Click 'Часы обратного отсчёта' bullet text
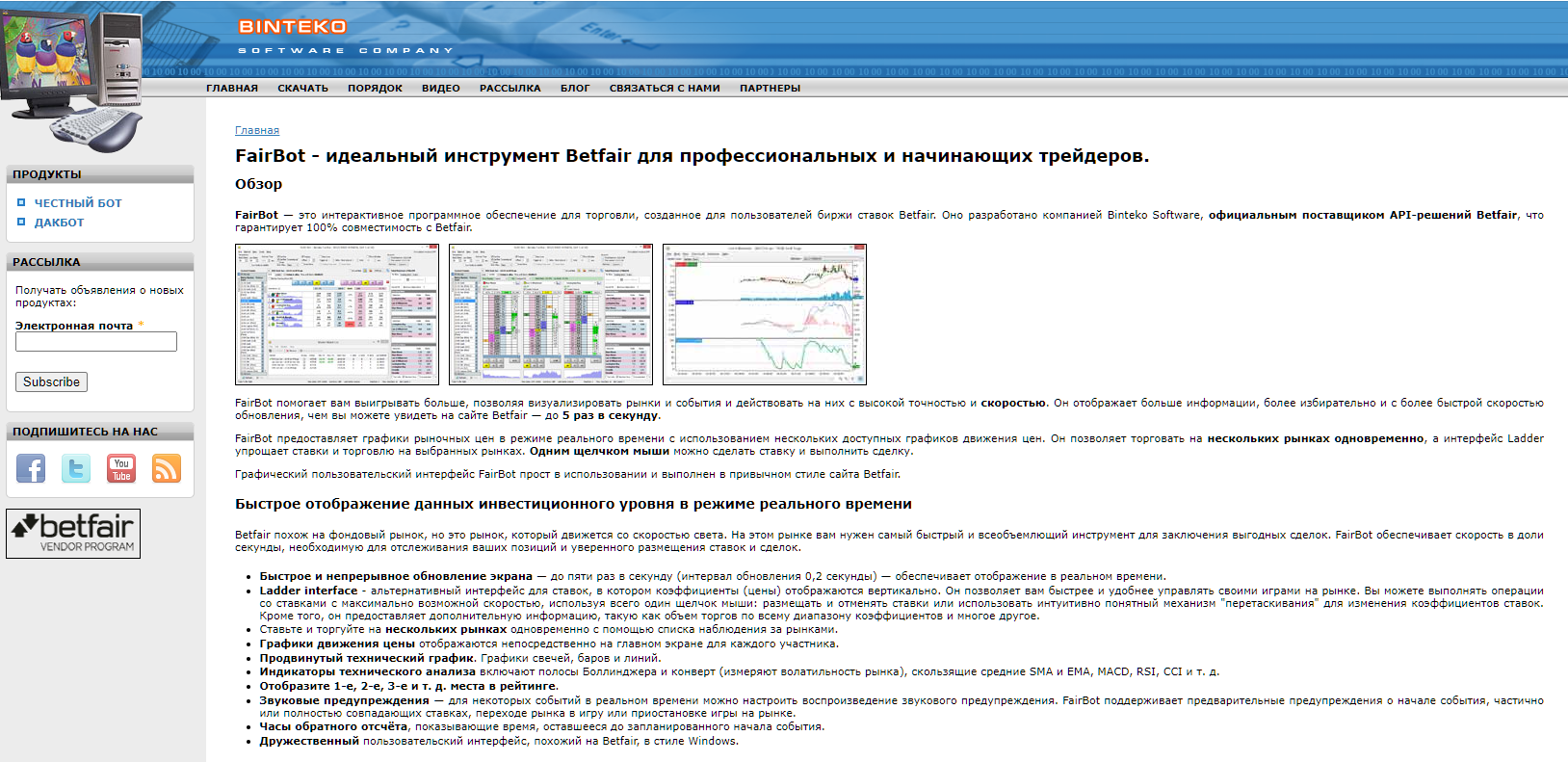This screenshot has height=762, width=1568. (333, 726)
